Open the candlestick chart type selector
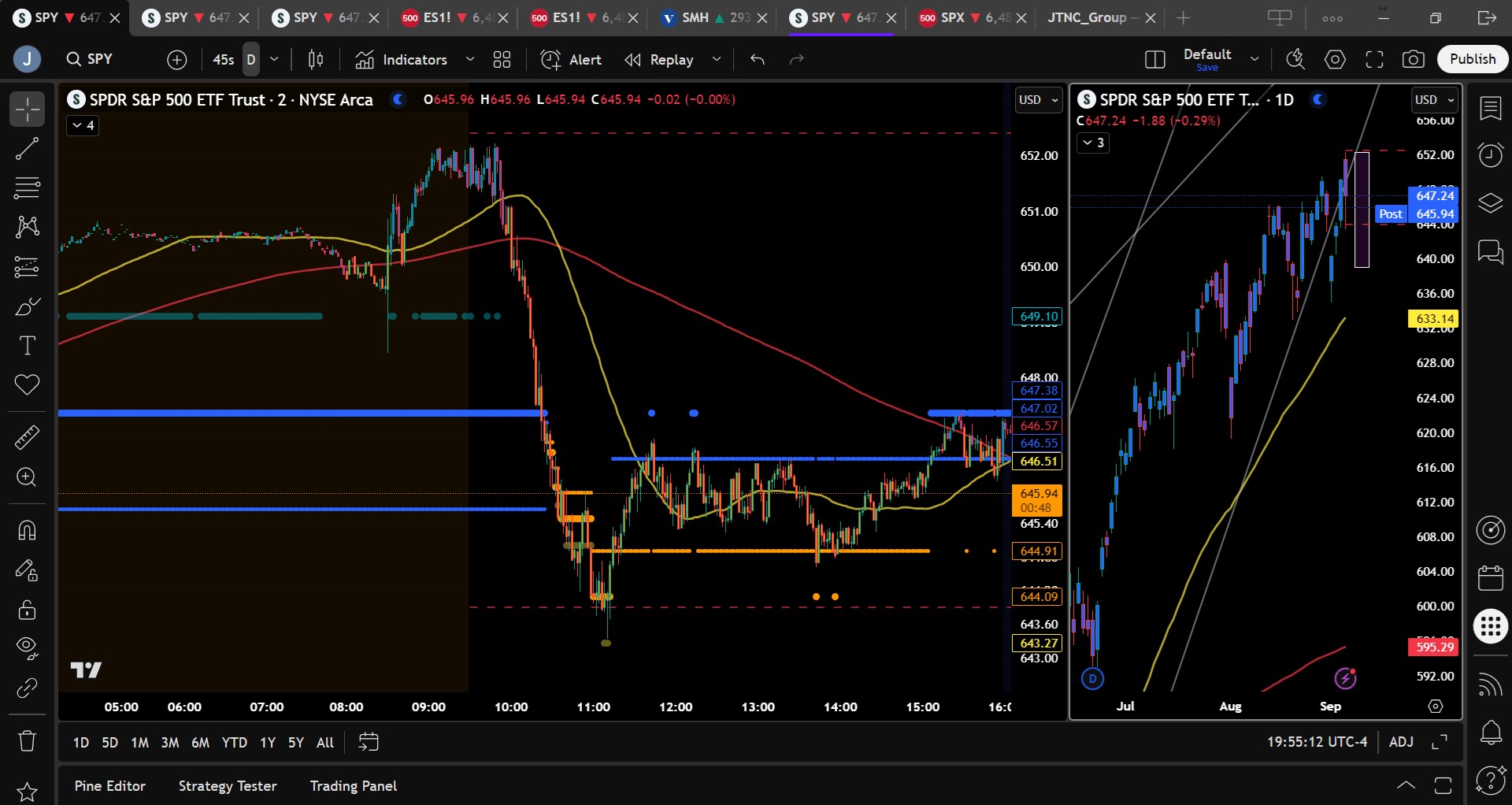 (x=316, y=59)
